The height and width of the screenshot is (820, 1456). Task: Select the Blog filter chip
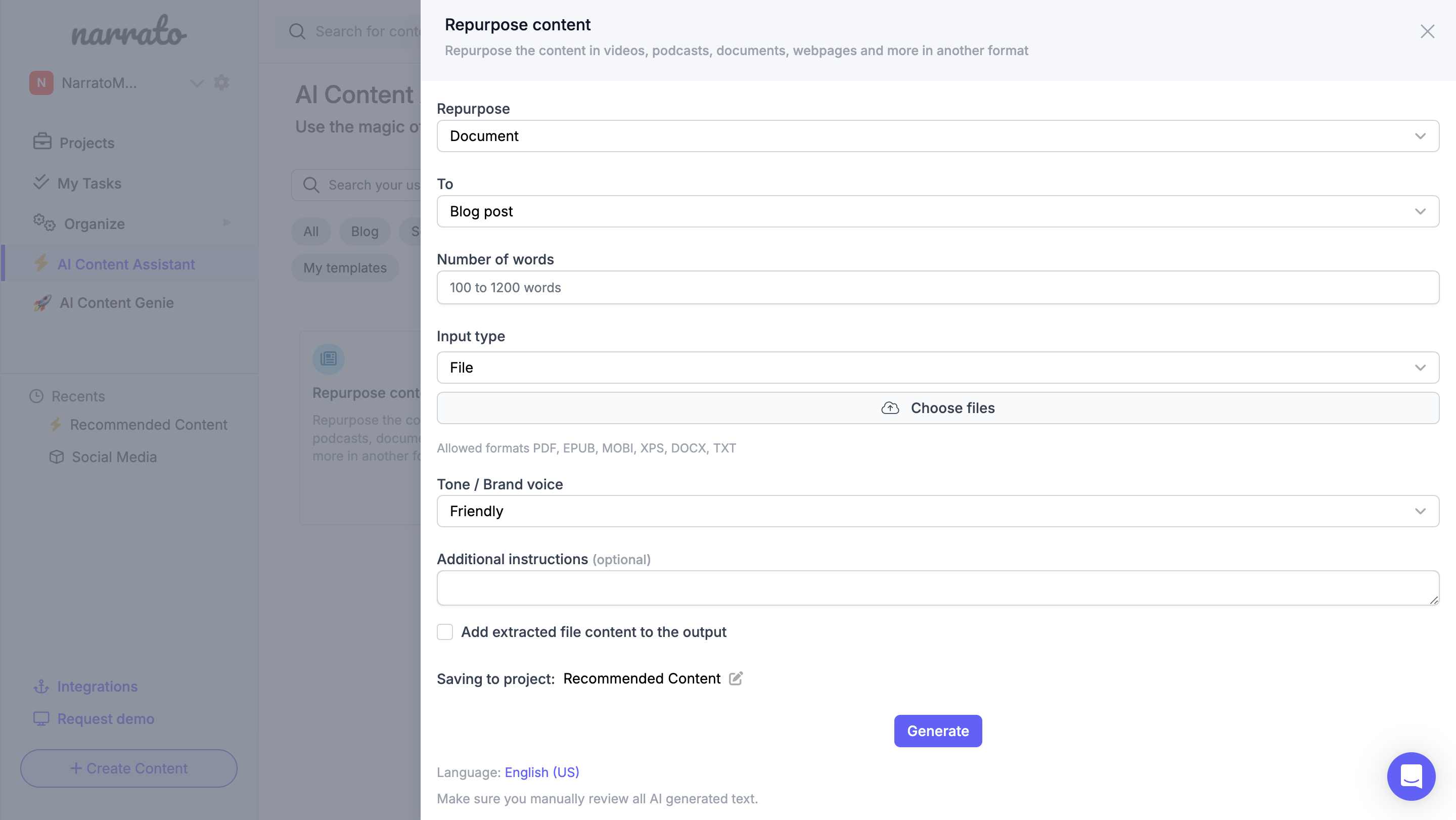(x=365, y=231)
